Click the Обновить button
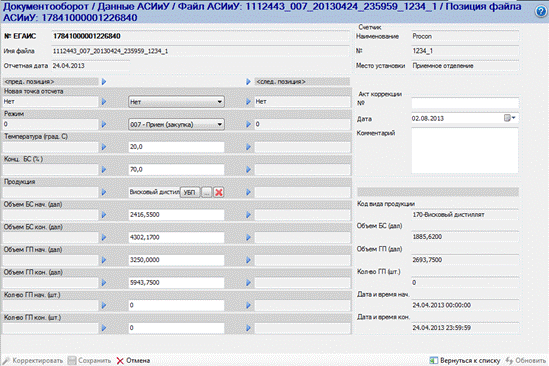Viewport: 549px width, 366px height. pyautogui.click(x=526, y=360)
